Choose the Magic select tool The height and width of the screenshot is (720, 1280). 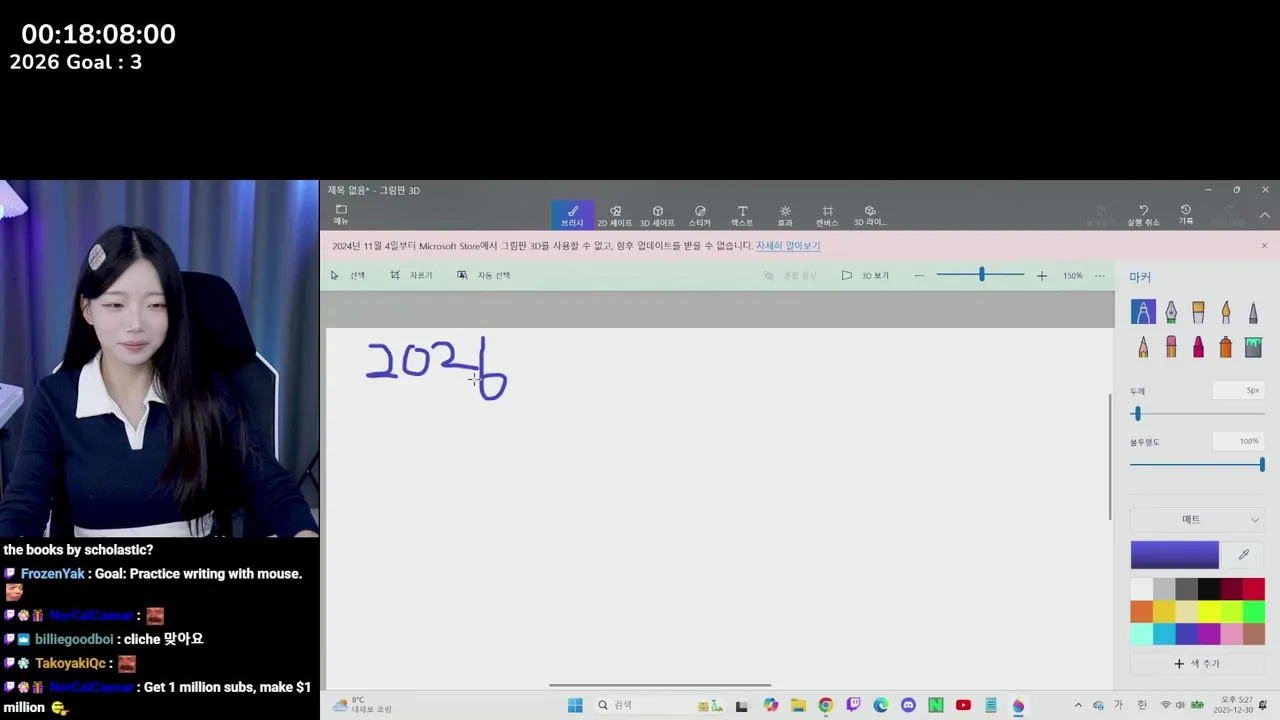click(x=484, y=275)
